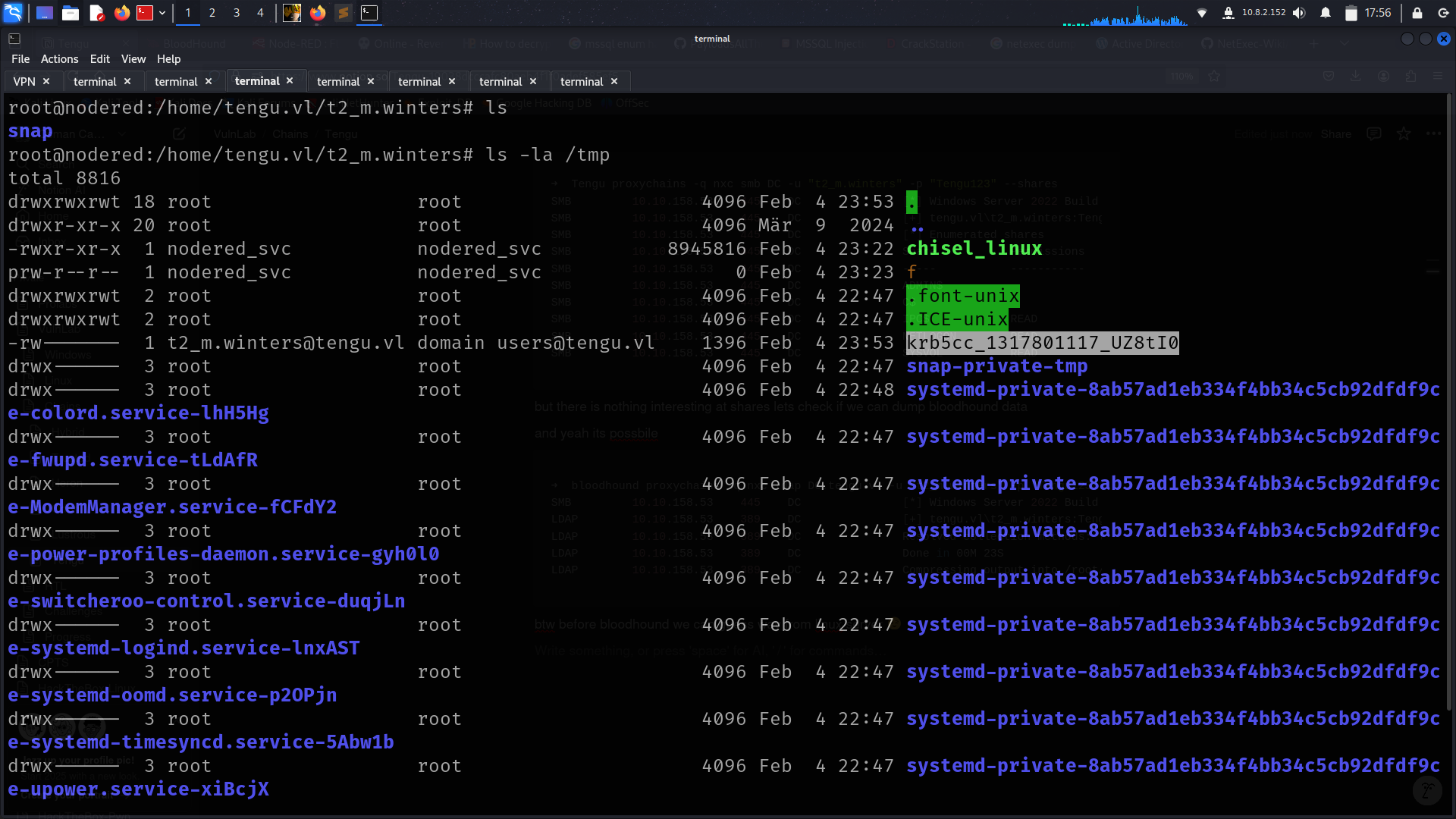Open the Help menu
The width and height of the screenshot is (1456, 819).
[x=168, y=59]
